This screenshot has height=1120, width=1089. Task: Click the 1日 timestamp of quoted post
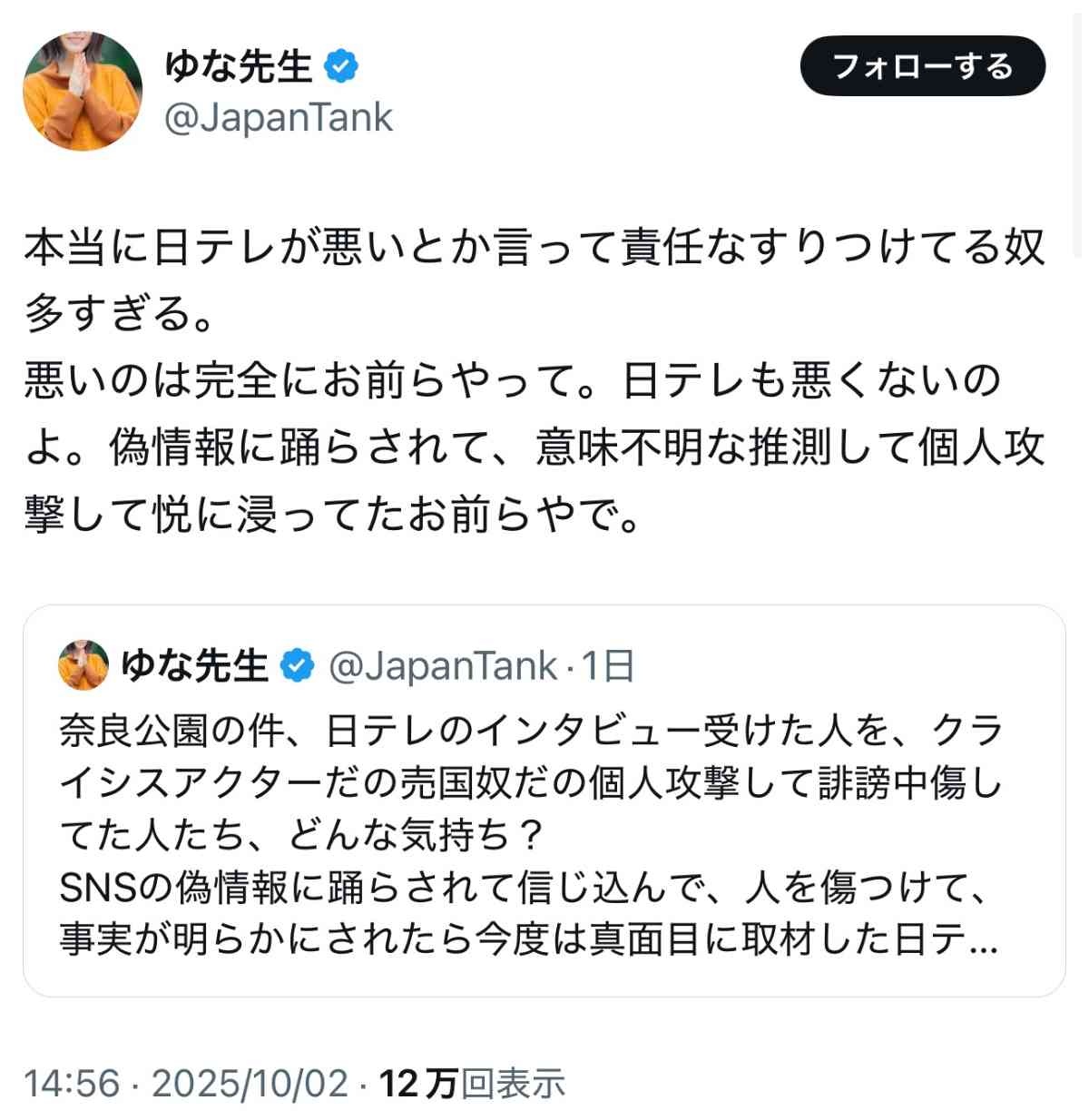[606, 666]
